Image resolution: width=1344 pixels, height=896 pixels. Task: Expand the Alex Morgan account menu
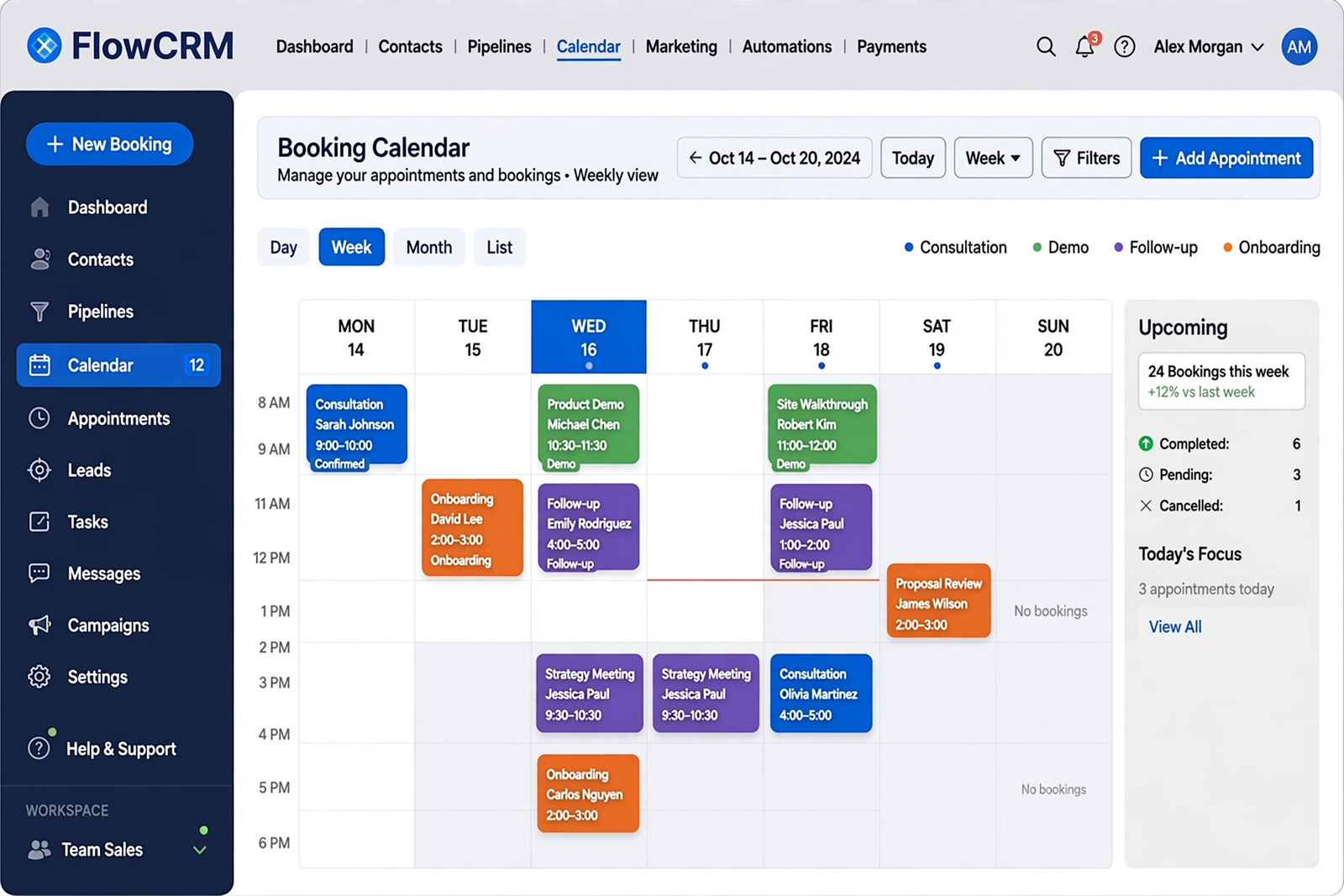tap(1209, 47)
